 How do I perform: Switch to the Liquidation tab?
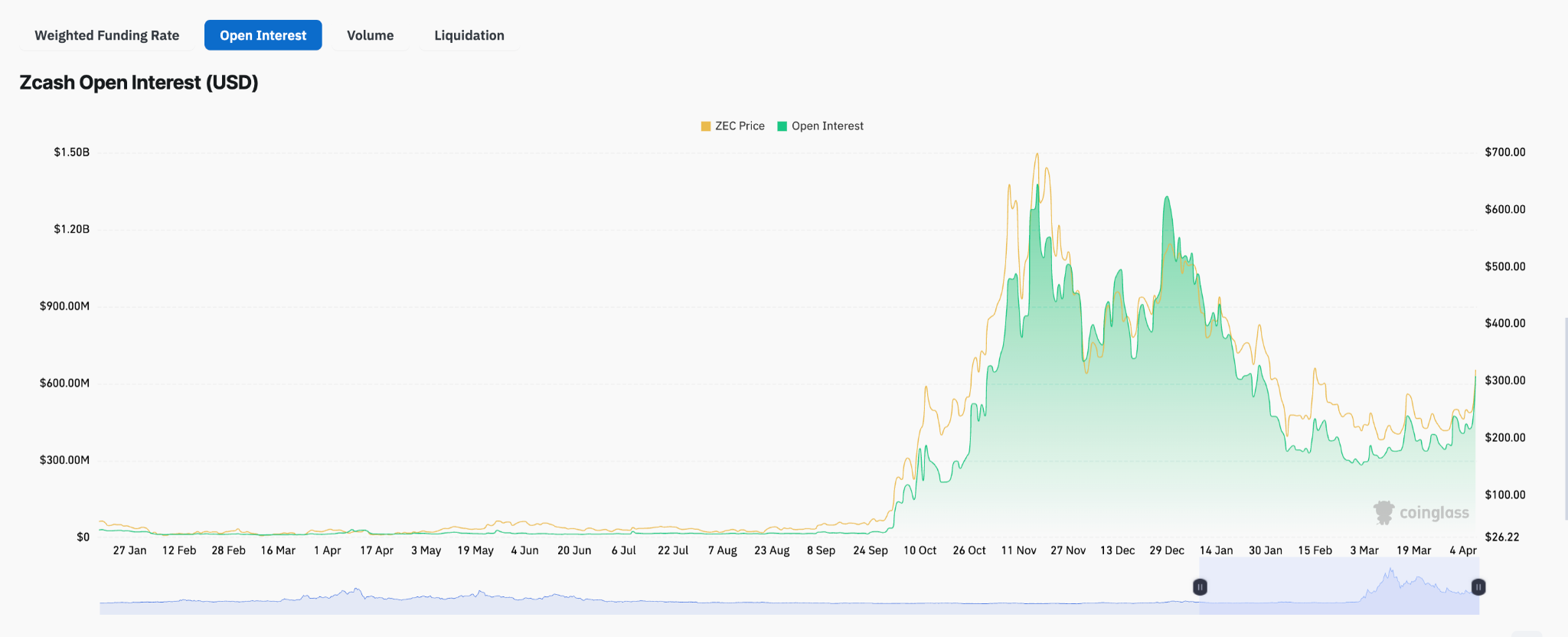(x=469, y=35)
